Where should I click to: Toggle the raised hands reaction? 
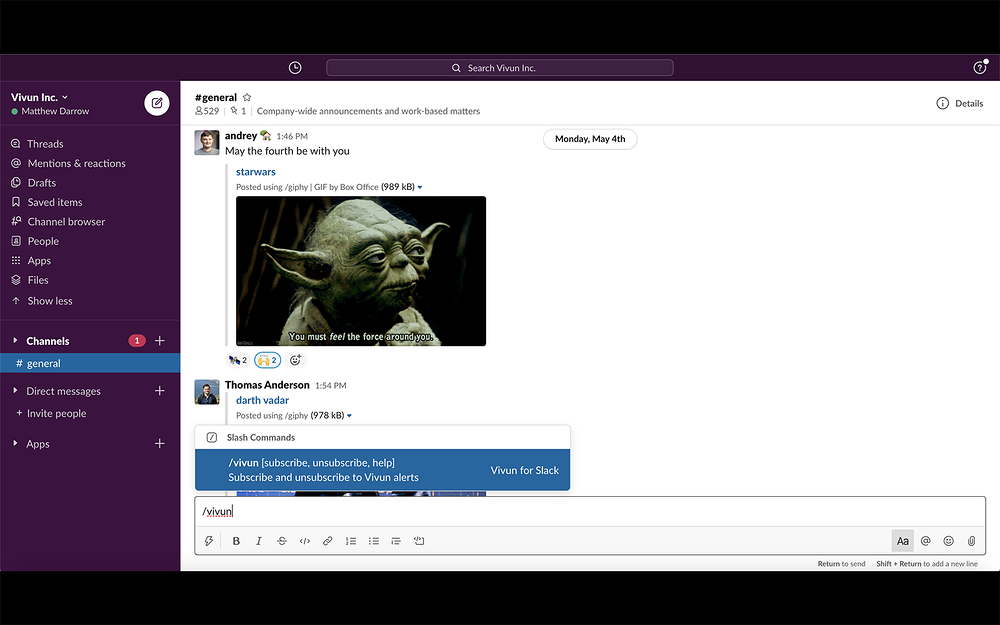tap(267, 360)
